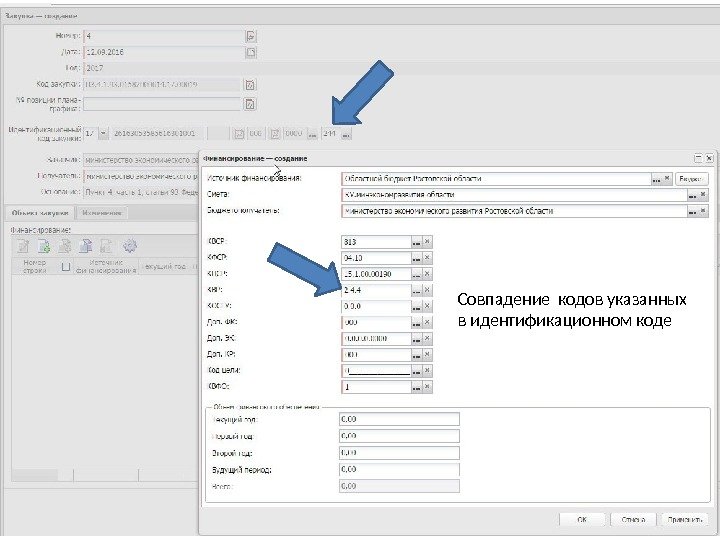Image resolution: width=720 pixels, height=540 pixels.
Task: Open lookup for Код цели field
Action: pyautogui.click(x=416, y=371)
